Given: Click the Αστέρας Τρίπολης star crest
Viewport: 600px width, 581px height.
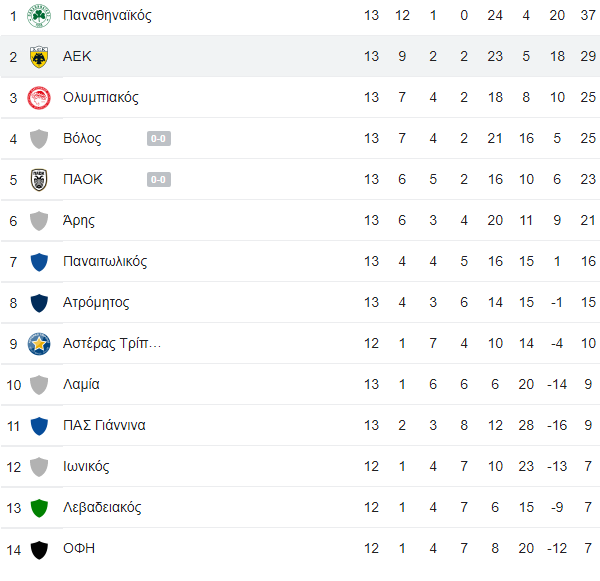Looking at the screenshot, I should (39, 343).
